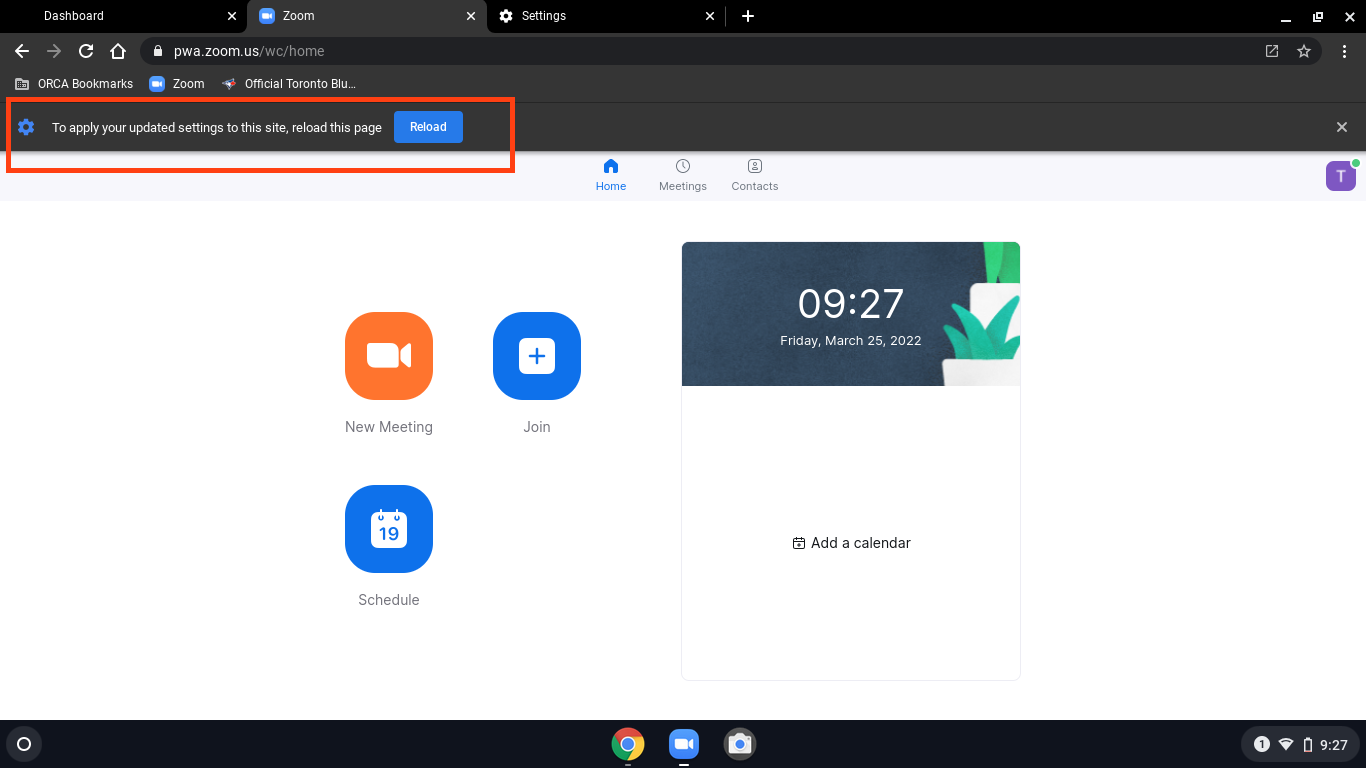
Task: Open the Zoom bookmark
Action: (177, 84)
